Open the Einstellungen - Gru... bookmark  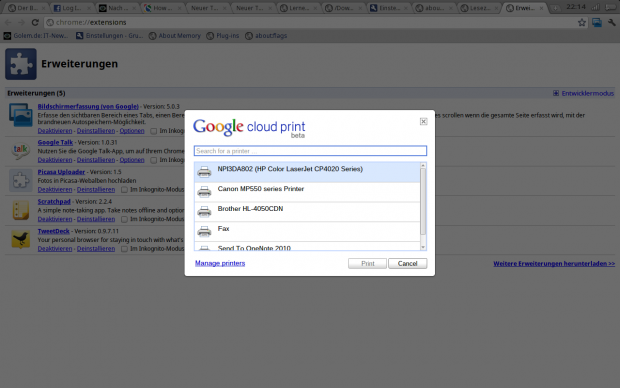click(109, 36)
